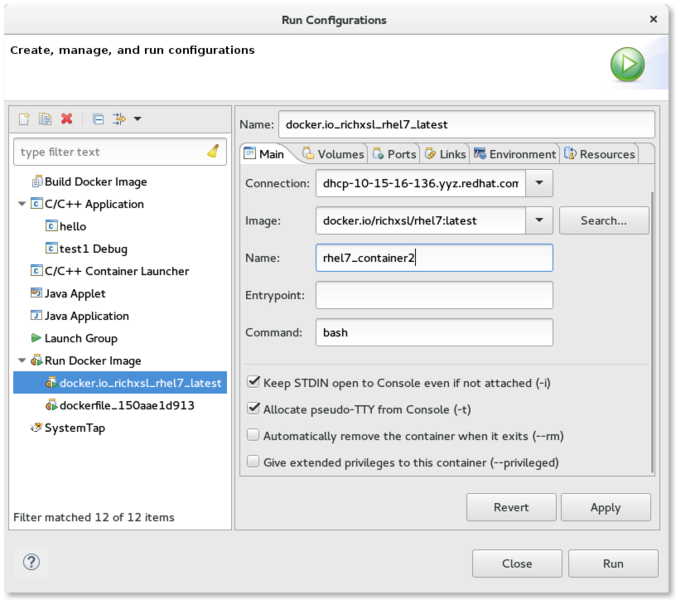Viewport: 676px width, 600px height.
Task: Open help with question mark icon
Action: coord(31,562)
